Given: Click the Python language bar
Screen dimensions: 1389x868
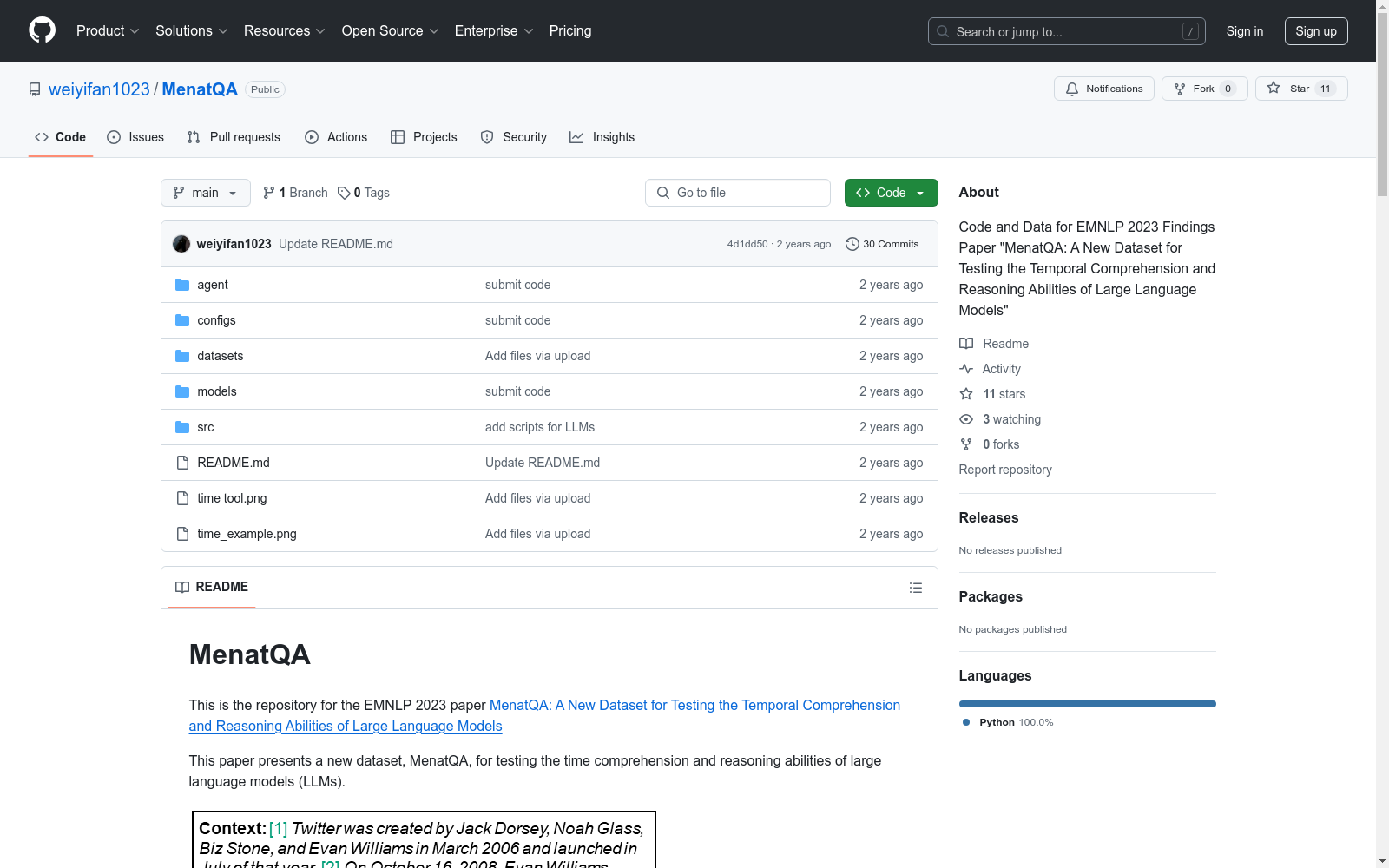Looking at the screenshot, I should tap(1088, 704).
